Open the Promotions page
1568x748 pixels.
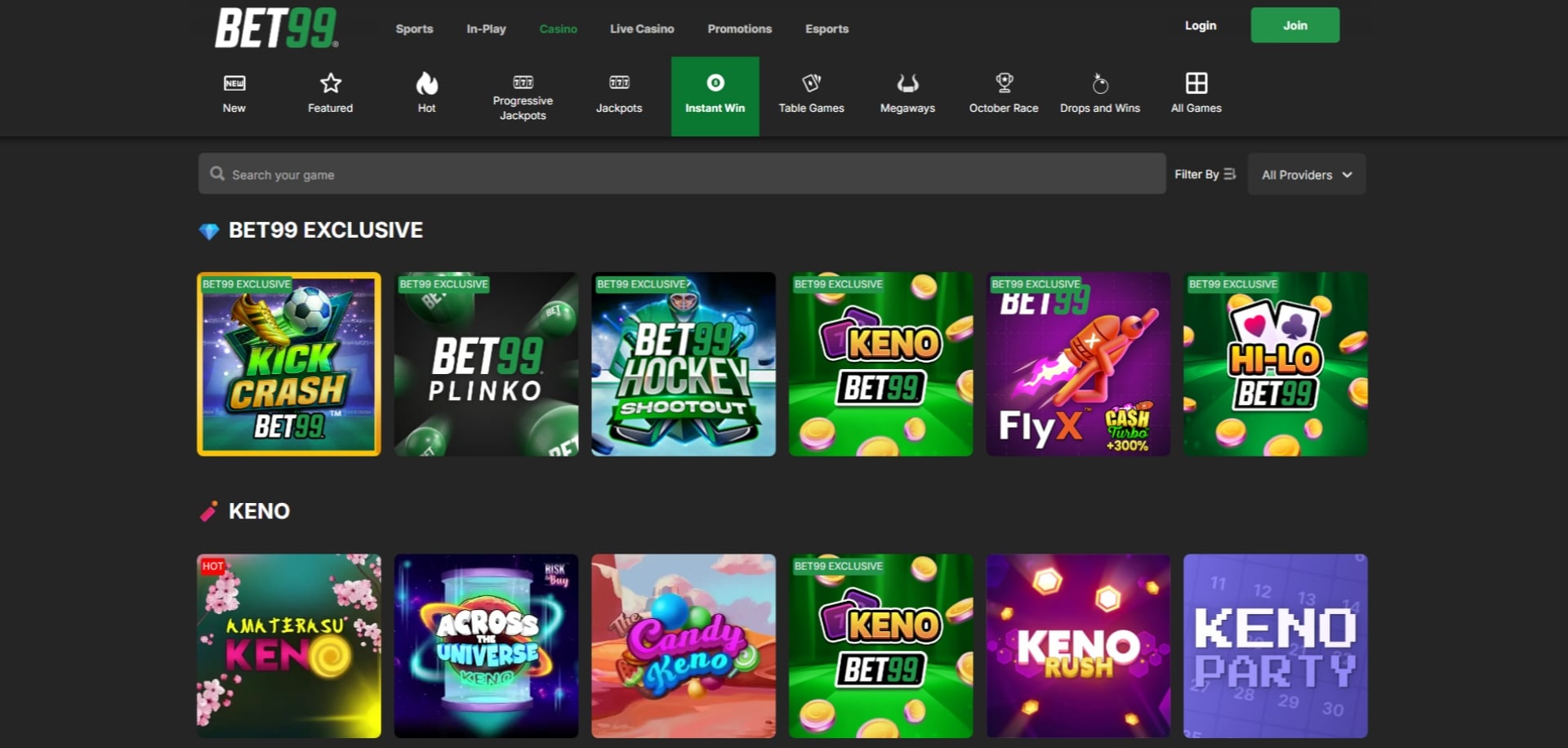pos(740,29)
